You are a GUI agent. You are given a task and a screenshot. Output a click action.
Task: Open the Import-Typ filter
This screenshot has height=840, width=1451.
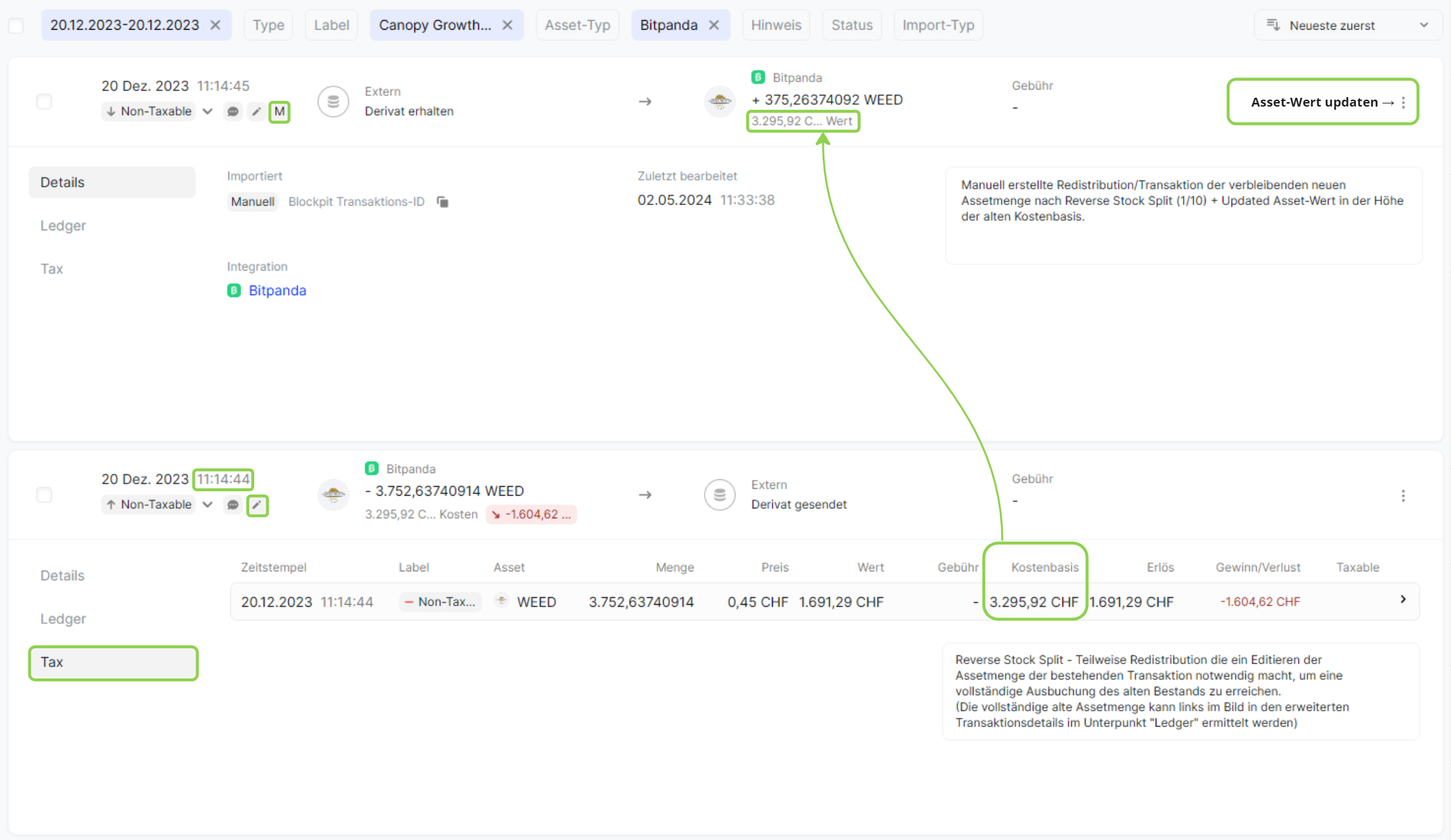coord(938,25)
